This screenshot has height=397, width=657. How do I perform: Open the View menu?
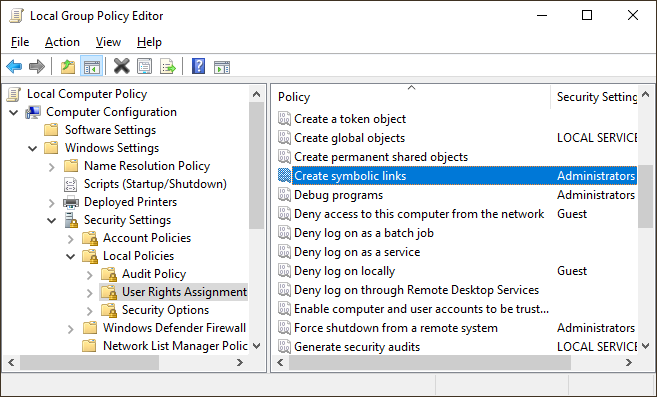(108, 42)
